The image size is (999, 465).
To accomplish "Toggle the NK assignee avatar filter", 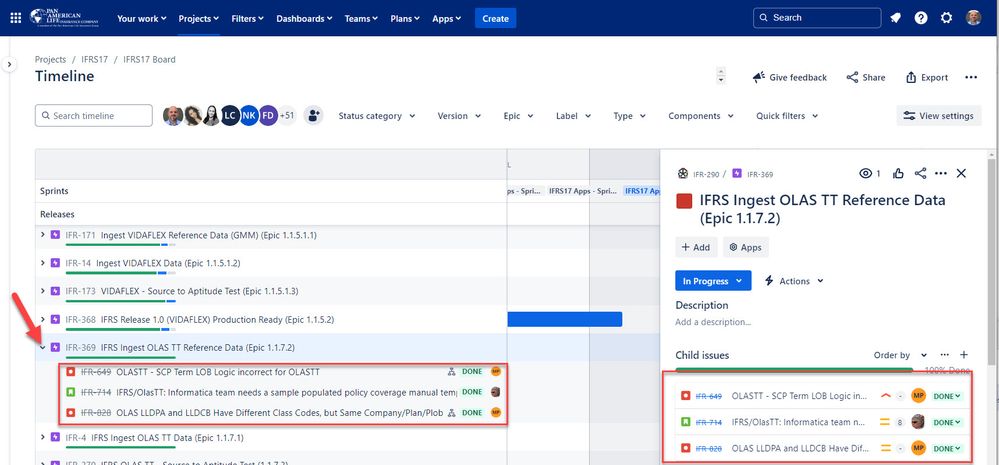I will (x=249, y=115).
